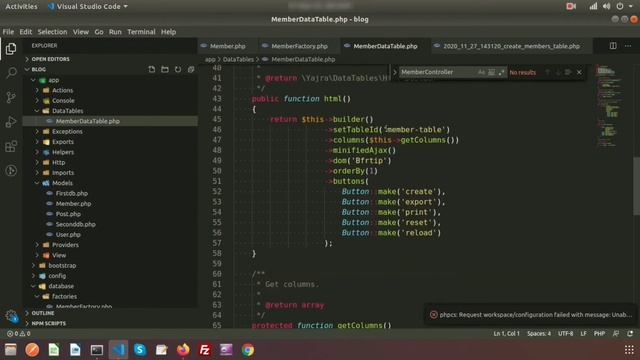640x360 pixels.
Task: Open errors and warnings status indicator
Action: [x=19, y=333]
